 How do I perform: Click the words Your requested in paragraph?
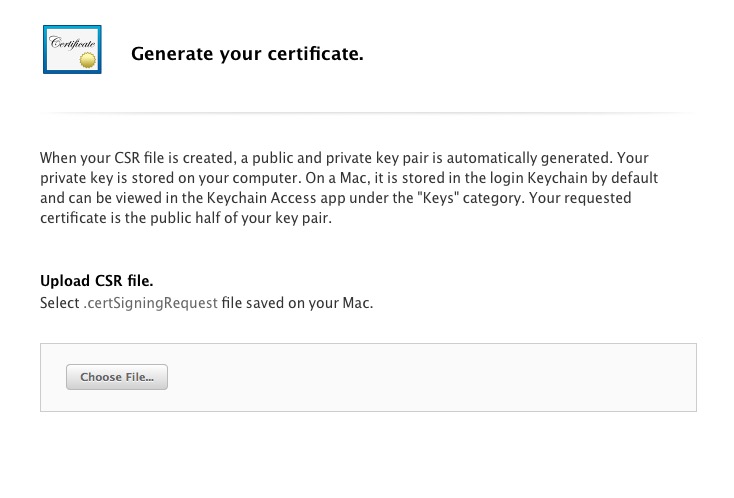point(580,198)
